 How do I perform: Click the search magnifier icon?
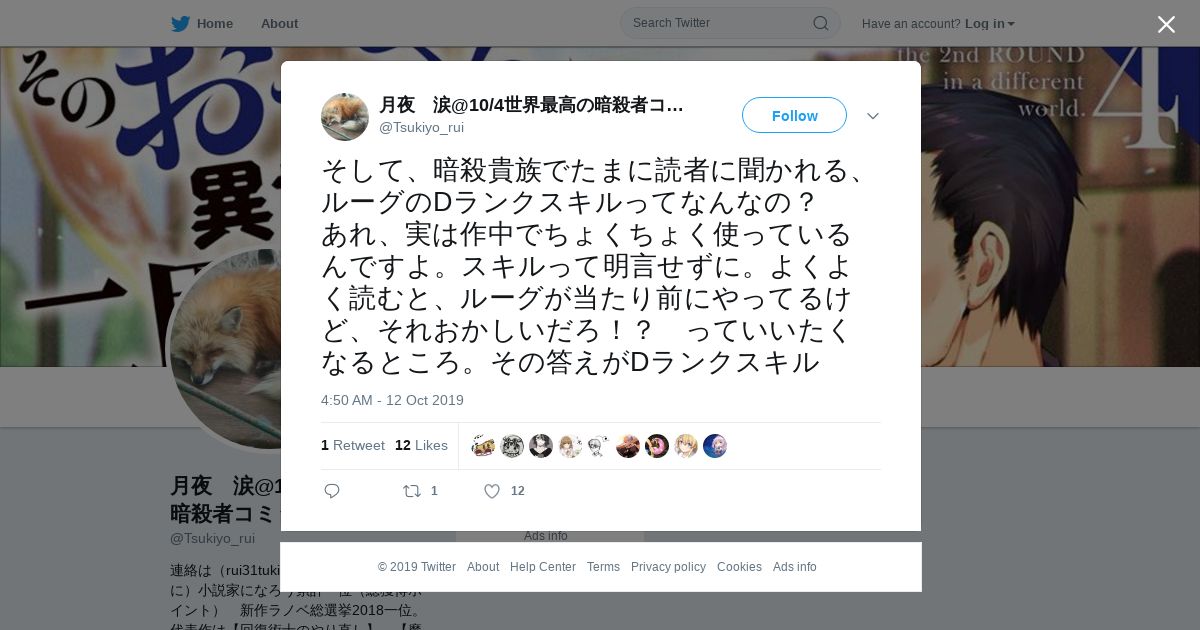[x=820, y=23]
